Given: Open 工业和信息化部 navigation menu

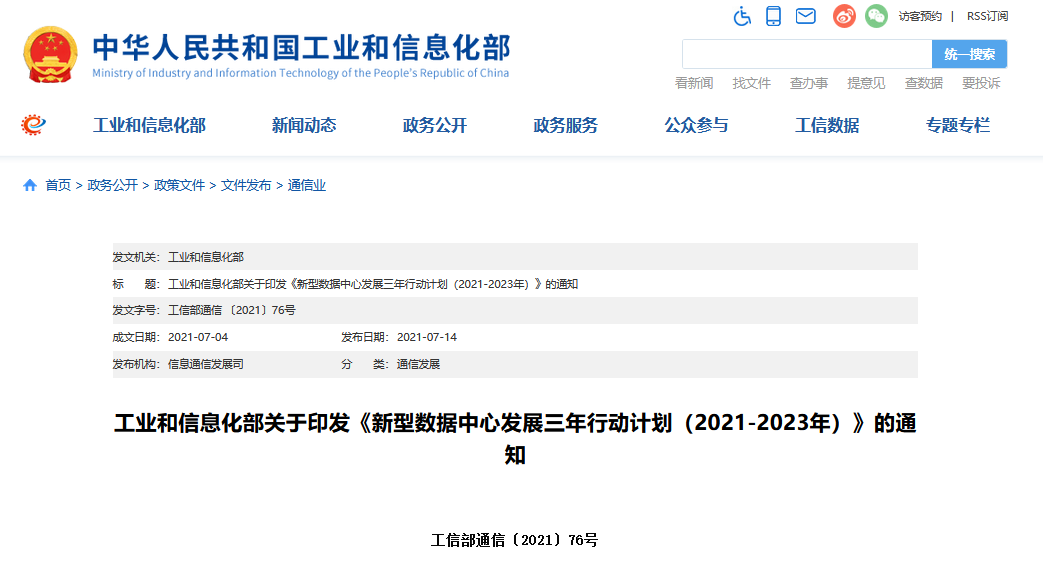Looking at the screenshot, I should click(149, 125).
